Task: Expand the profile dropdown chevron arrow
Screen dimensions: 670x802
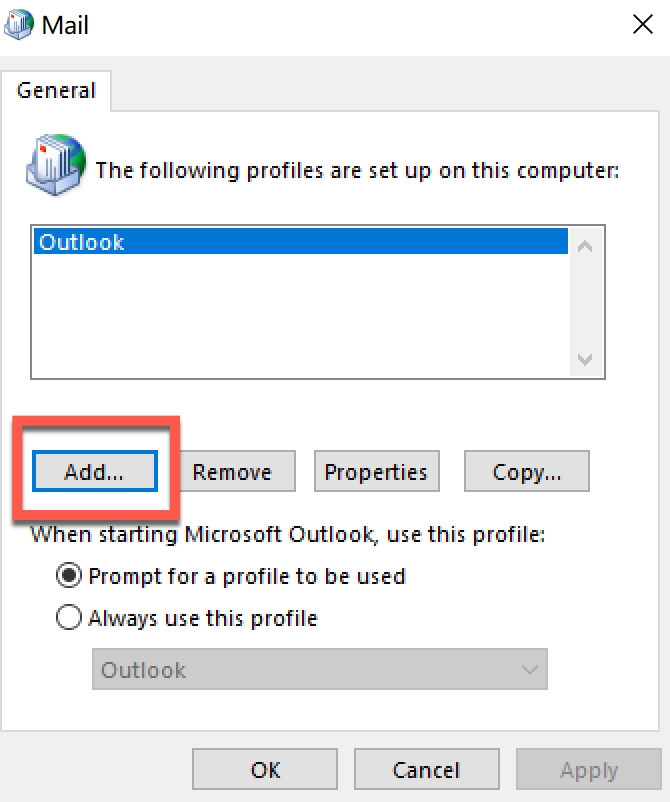Action: pos(529,670)
